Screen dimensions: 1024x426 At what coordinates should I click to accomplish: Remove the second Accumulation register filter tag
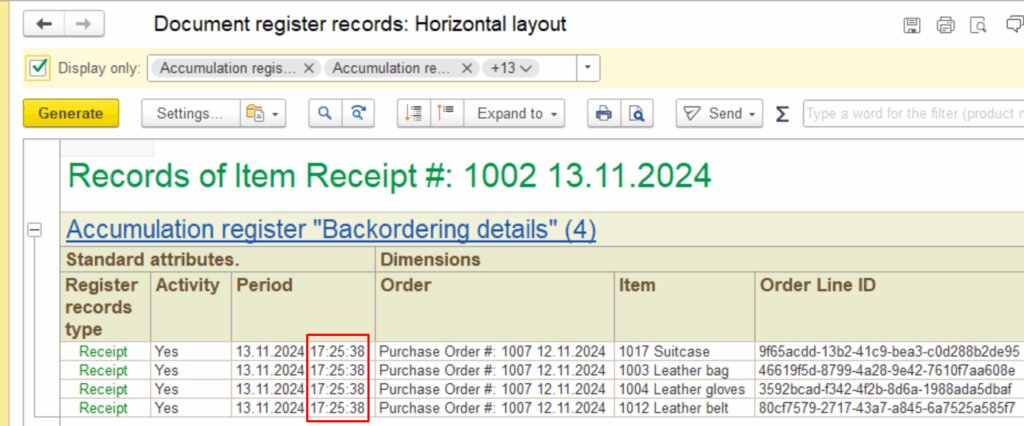click(466, 68)
